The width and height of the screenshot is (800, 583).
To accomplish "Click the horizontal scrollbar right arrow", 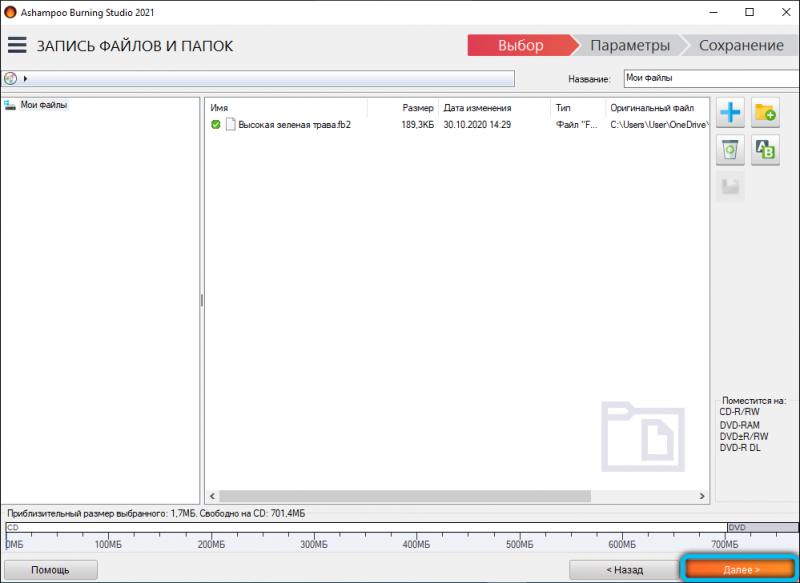I will 702,496.
